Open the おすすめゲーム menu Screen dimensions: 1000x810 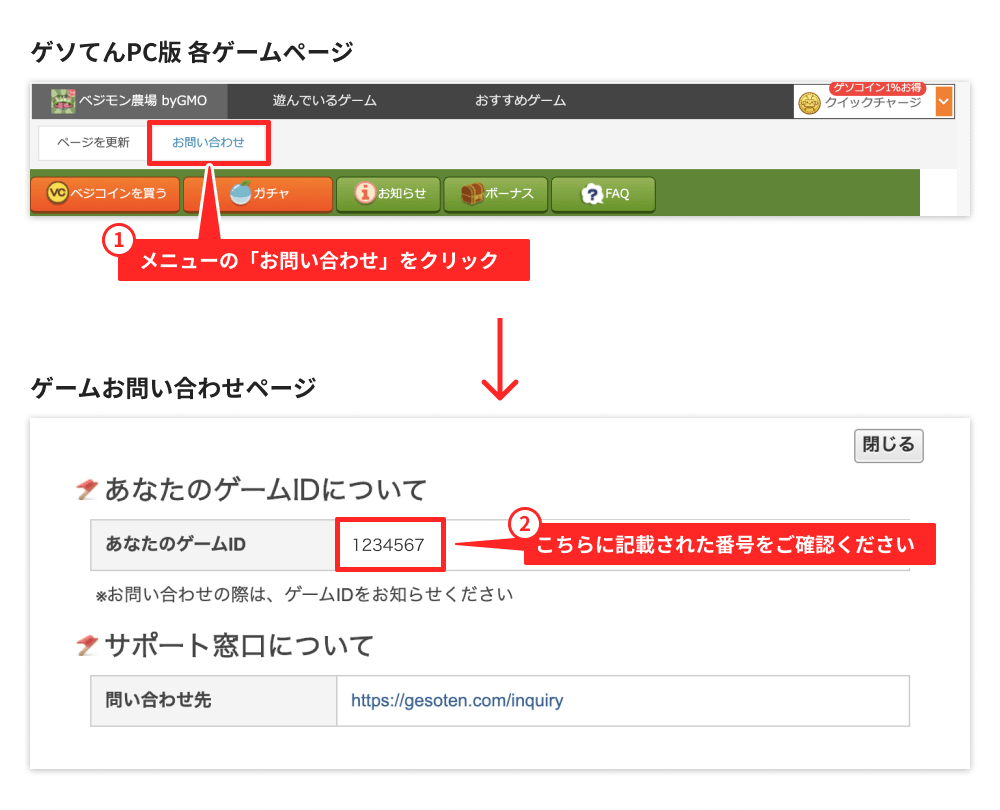click(x=520, y=101)
